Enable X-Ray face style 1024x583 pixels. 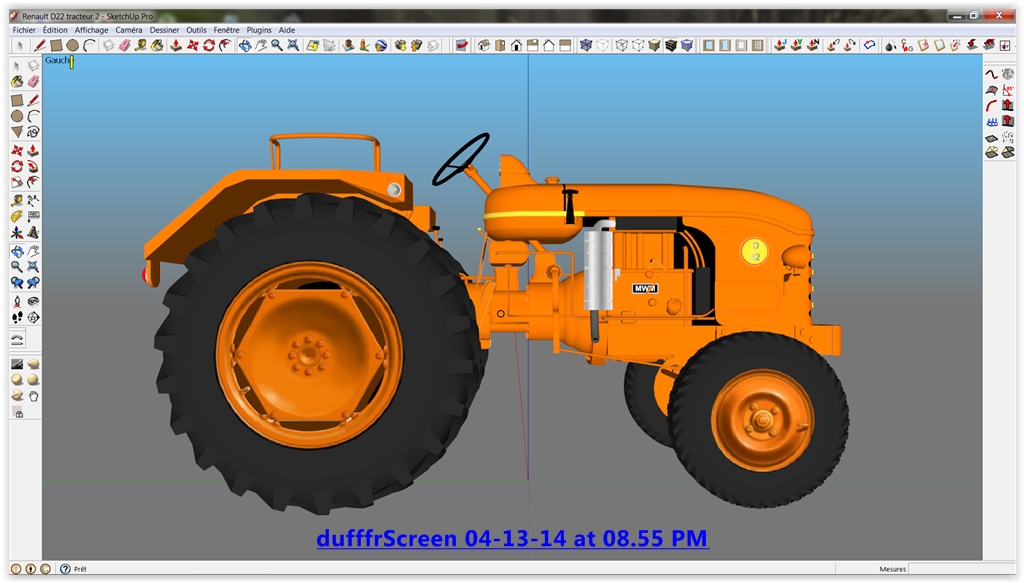(586, 45)
